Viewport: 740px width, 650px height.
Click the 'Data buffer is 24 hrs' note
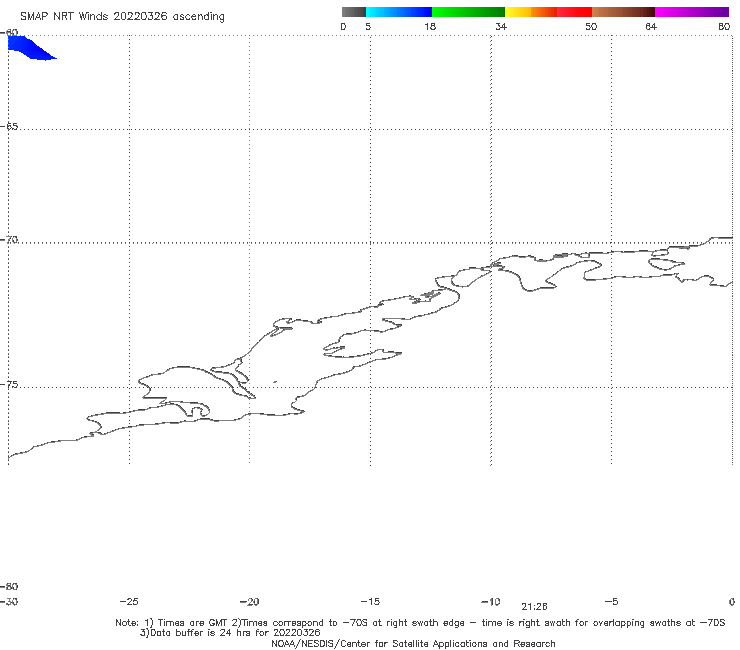pos(230,633)
